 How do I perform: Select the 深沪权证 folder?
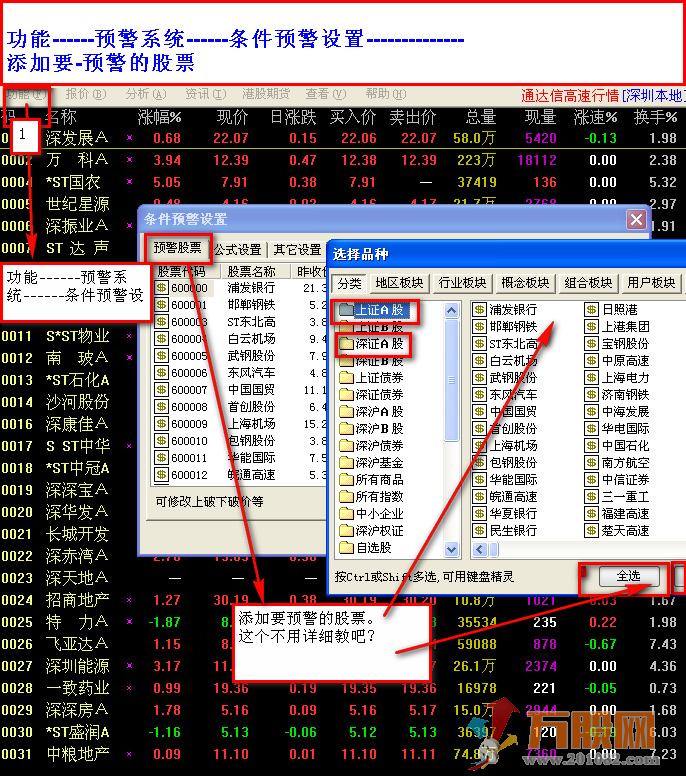[x=372, y=531]
